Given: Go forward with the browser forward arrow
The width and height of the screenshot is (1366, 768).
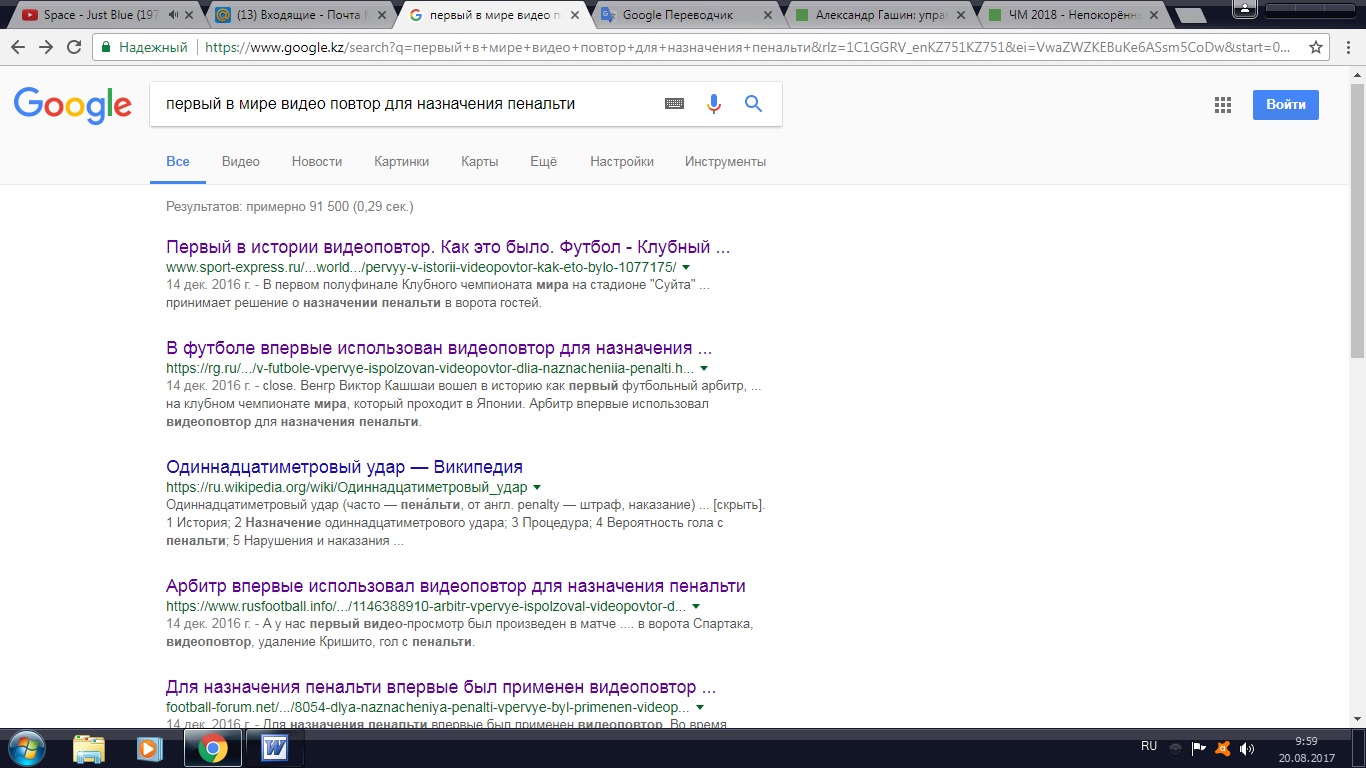Looking at the screenshot, I should click(46, 47).
